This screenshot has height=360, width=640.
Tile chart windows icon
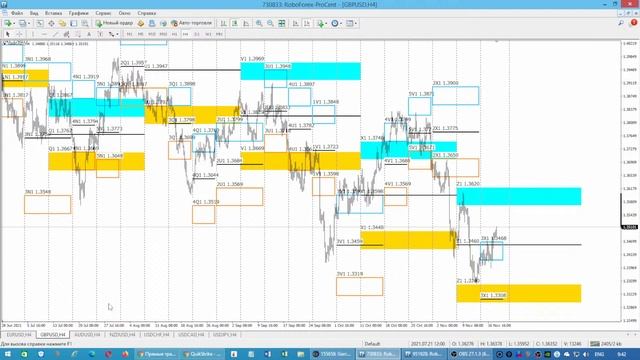click(282, 24)
